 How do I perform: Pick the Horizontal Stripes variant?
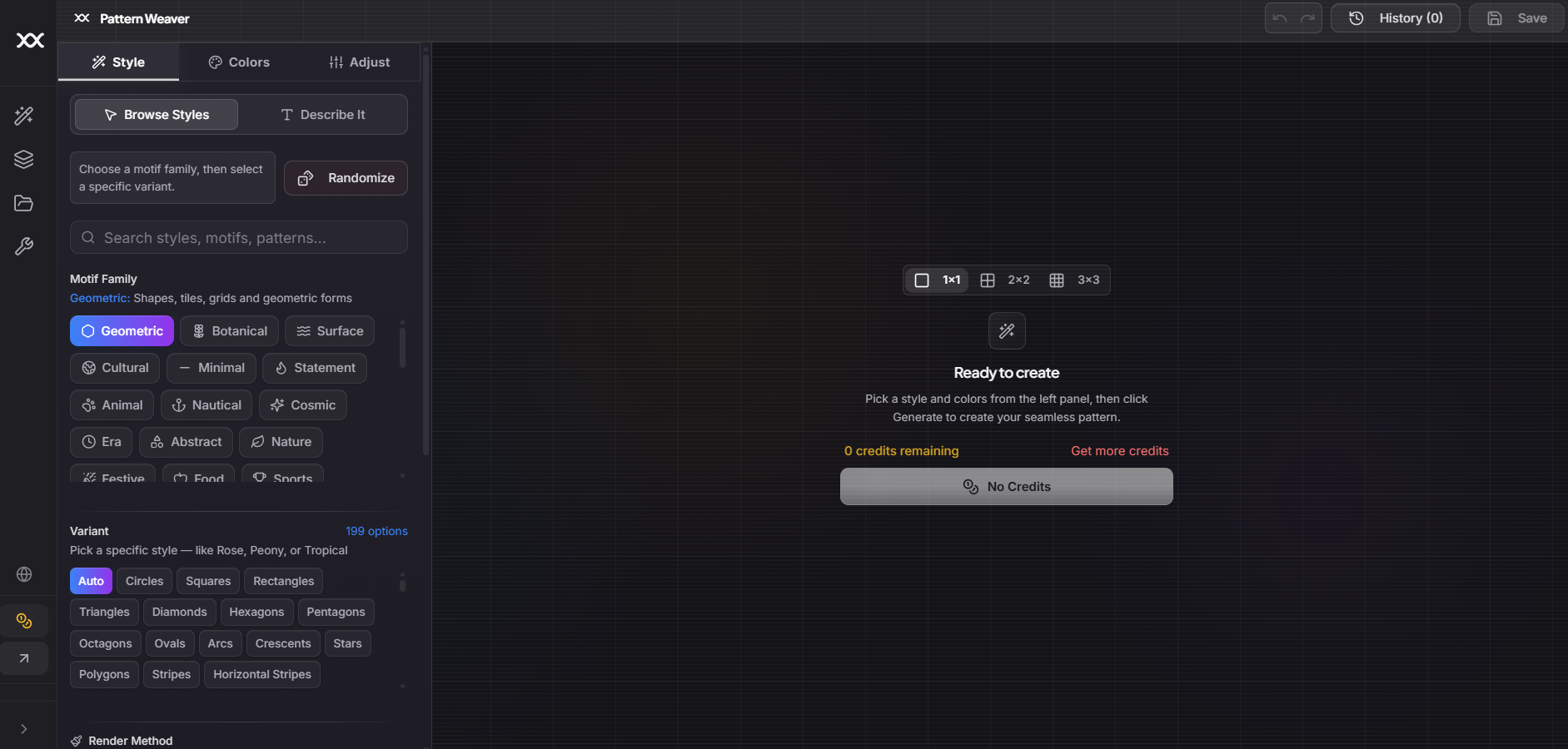pyautogui.click(x=261, y=674)
